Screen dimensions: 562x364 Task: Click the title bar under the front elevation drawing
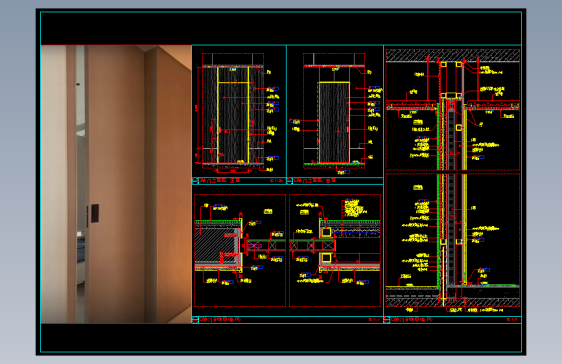(239, 181)
